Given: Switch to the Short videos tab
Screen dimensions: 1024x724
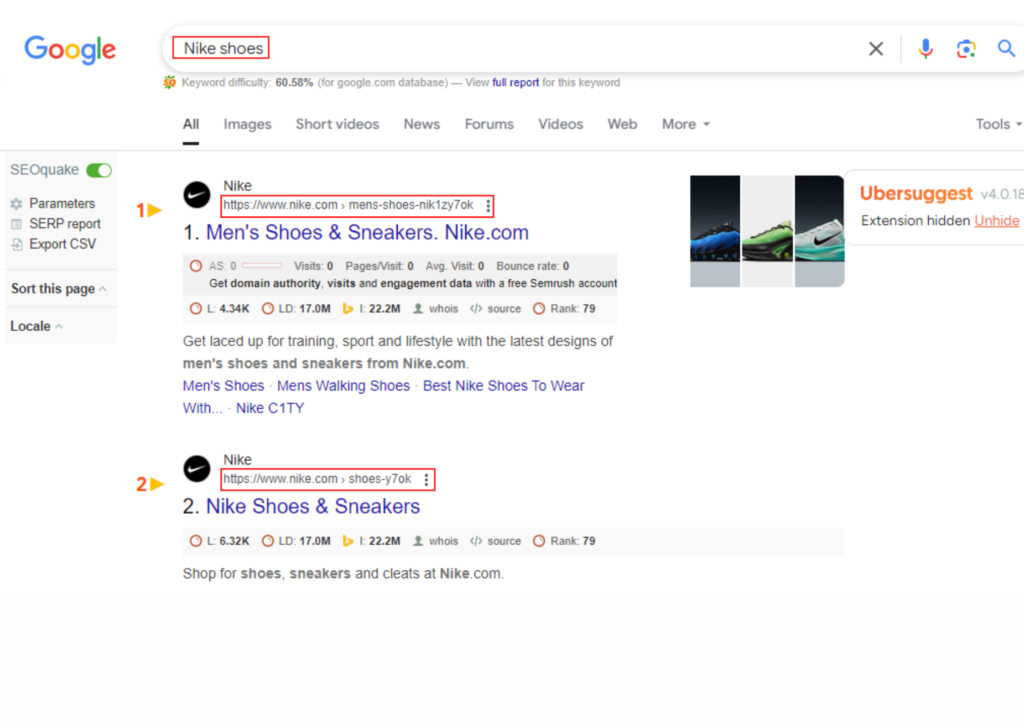Looking at the screenshot, I should coord(337,124).
